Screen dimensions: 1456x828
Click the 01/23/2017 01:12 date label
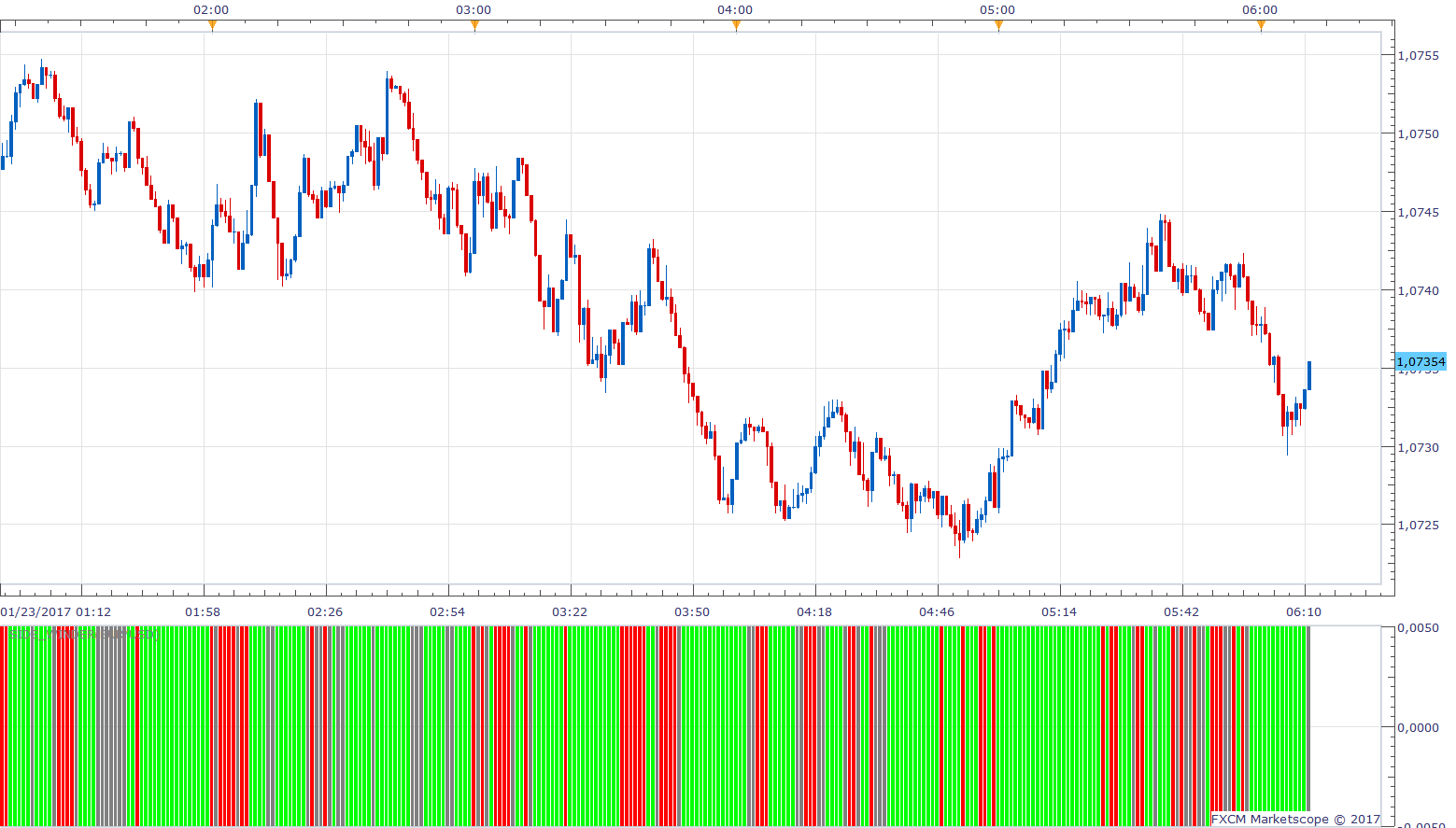56,611
